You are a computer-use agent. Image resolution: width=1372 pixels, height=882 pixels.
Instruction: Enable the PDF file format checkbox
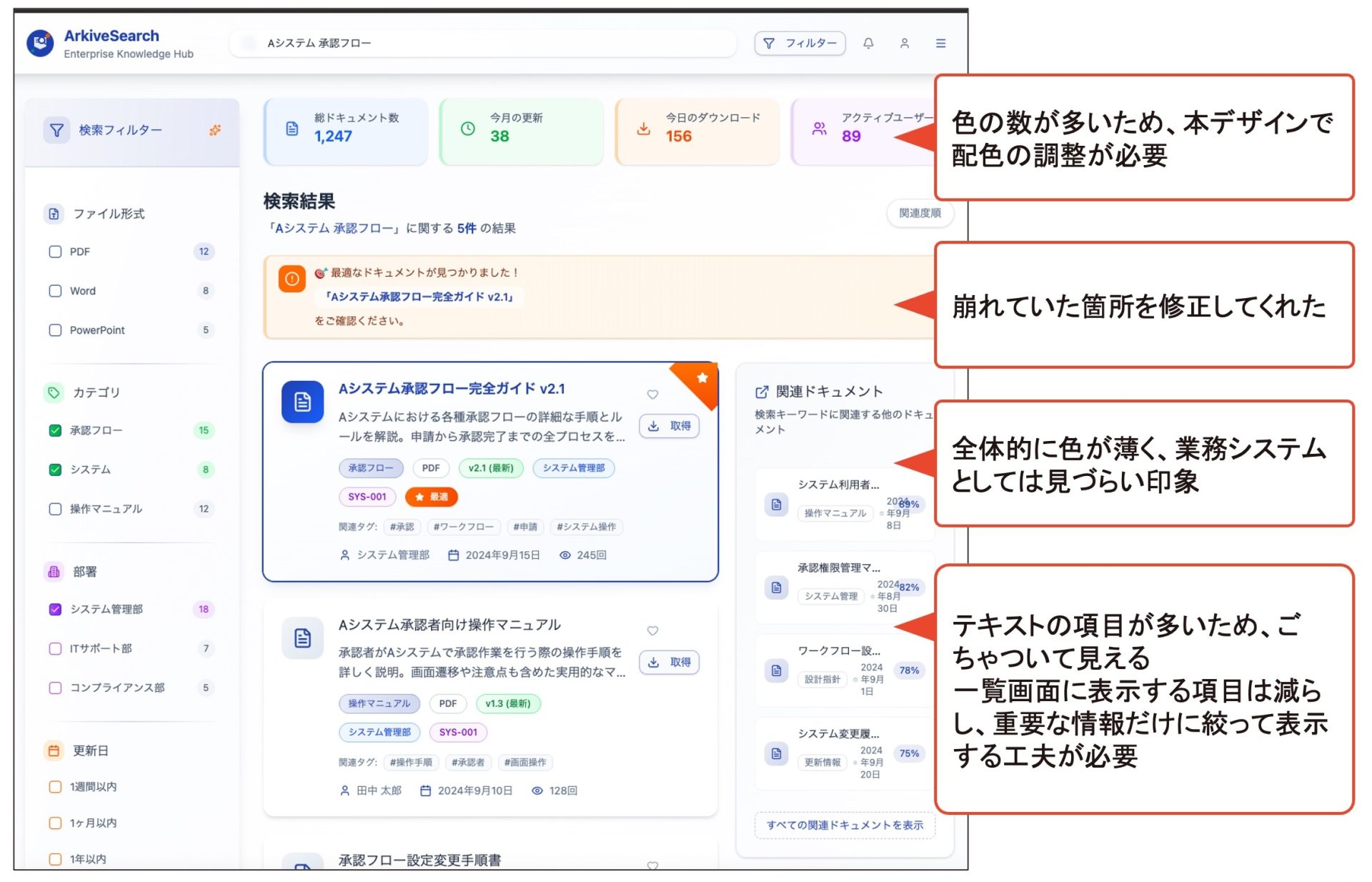point(55,252)
